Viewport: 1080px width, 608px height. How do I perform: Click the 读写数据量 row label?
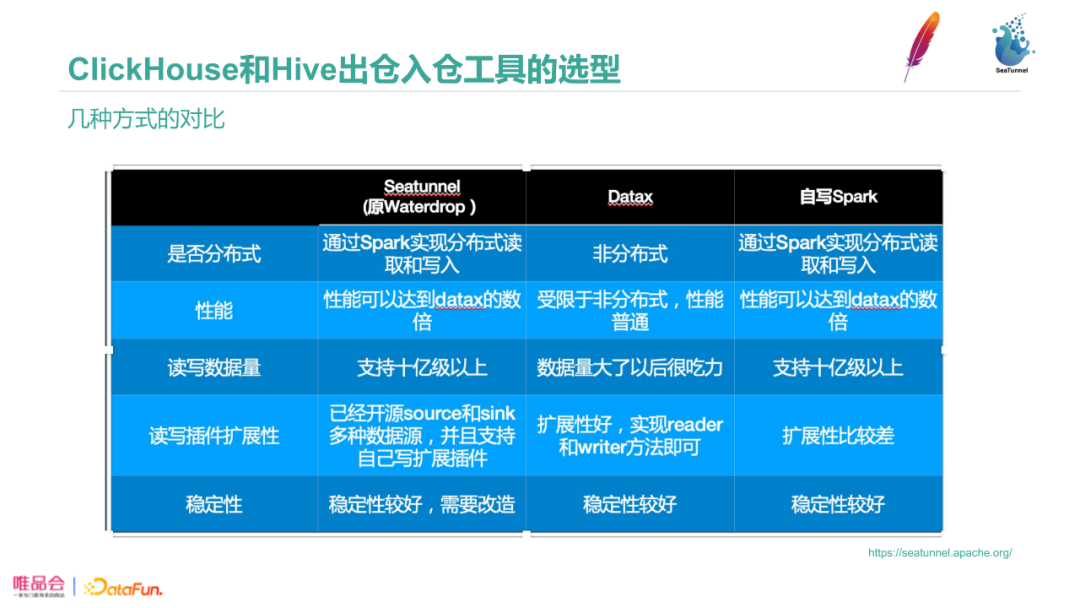click(214, 367)
